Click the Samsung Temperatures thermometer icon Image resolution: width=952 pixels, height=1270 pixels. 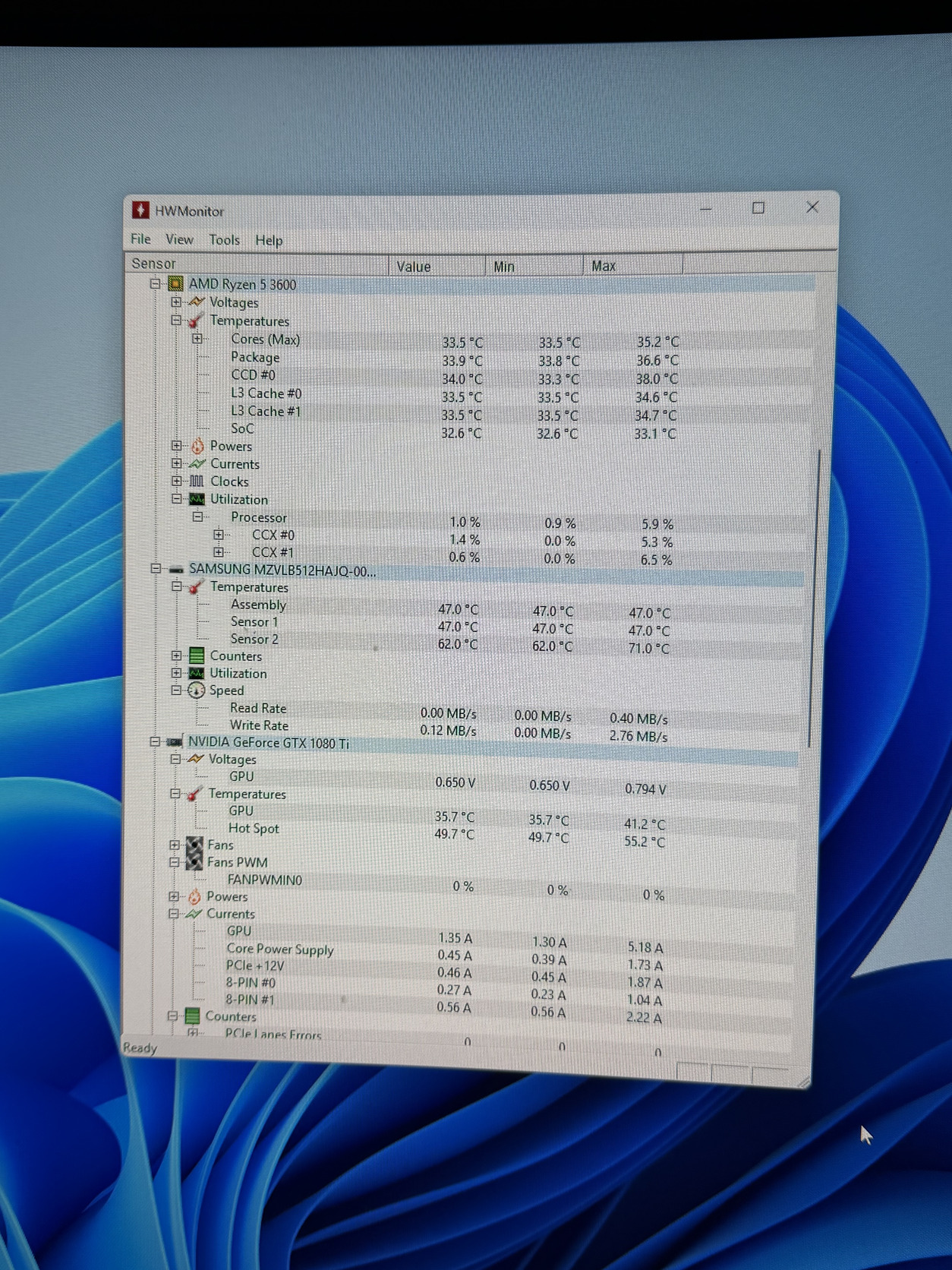(x=197, y=587)
